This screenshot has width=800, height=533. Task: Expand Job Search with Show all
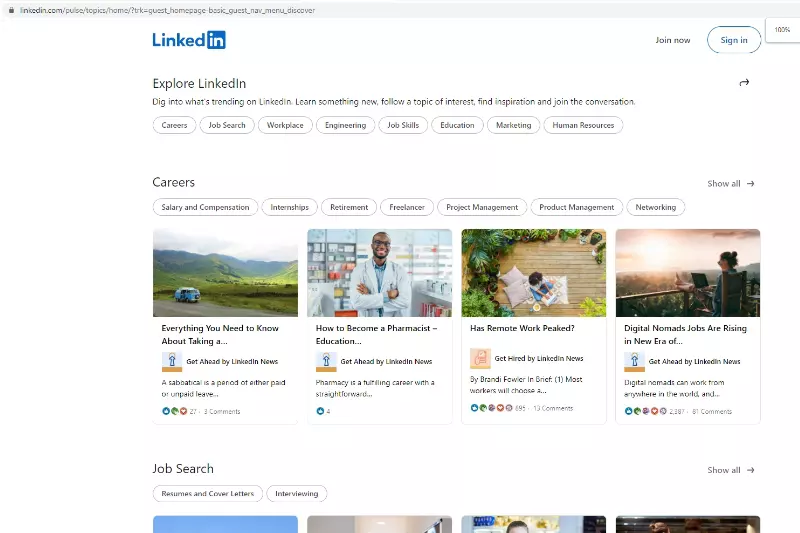[x=731, y=470]
